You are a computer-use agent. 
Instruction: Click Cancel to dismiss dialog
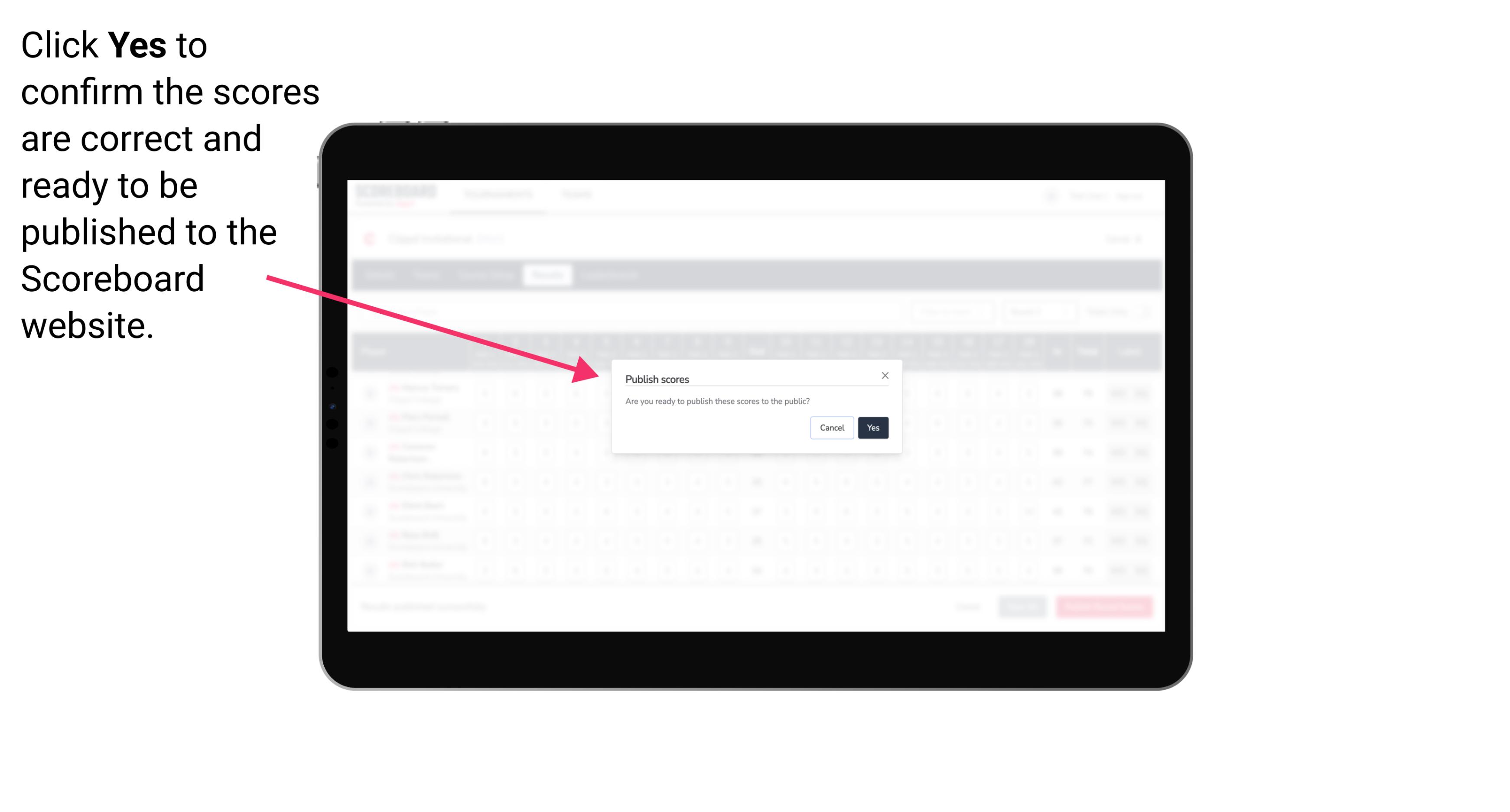[x=832, y=427]
